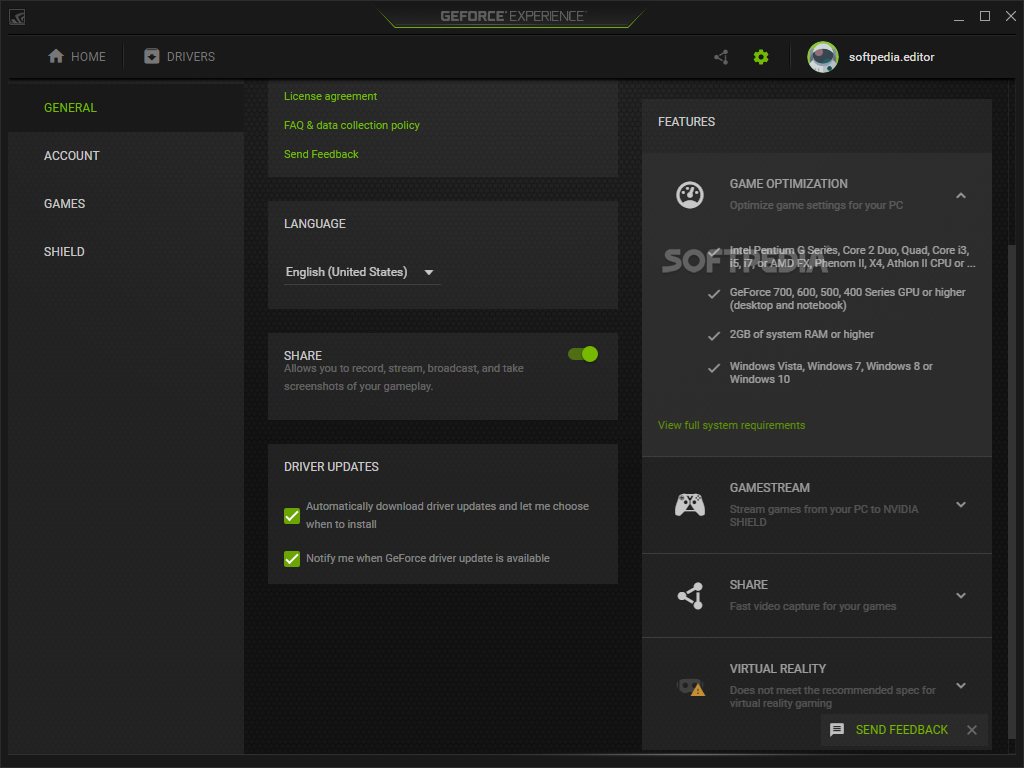Viewport: 1024px width, 768px height.
Task: Click the softpedia.editor profile avatar
Action: [823, 57]
